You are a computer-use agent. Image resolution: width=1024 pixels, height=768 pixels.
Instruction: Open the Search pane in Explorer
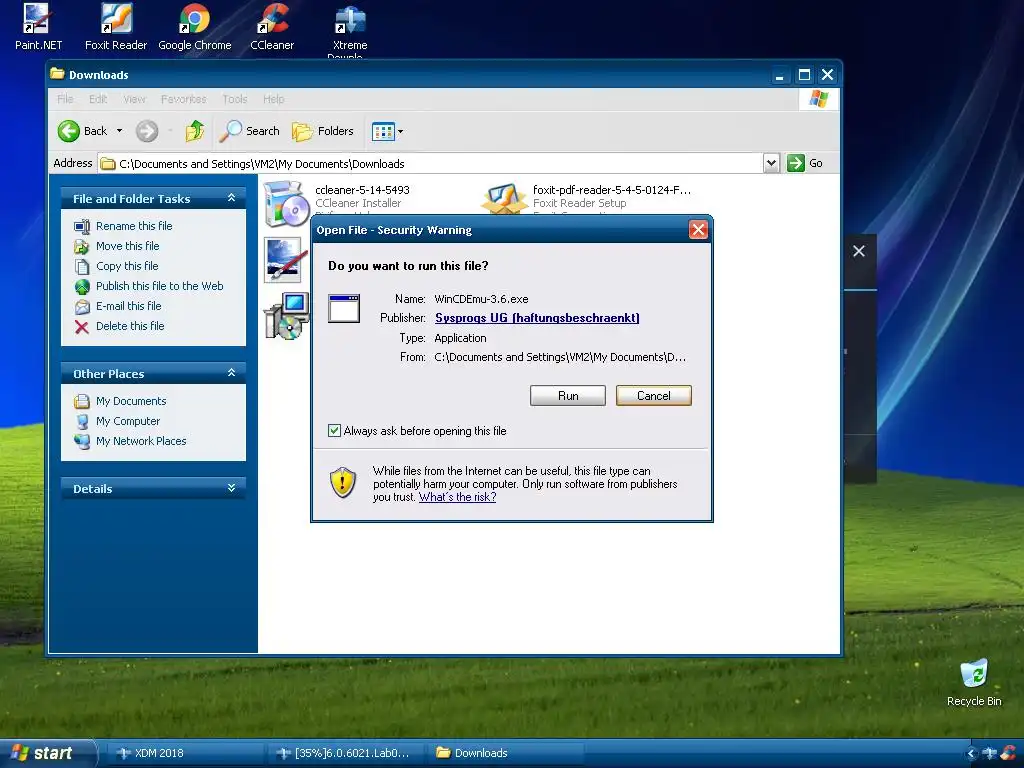coord(249,131)
